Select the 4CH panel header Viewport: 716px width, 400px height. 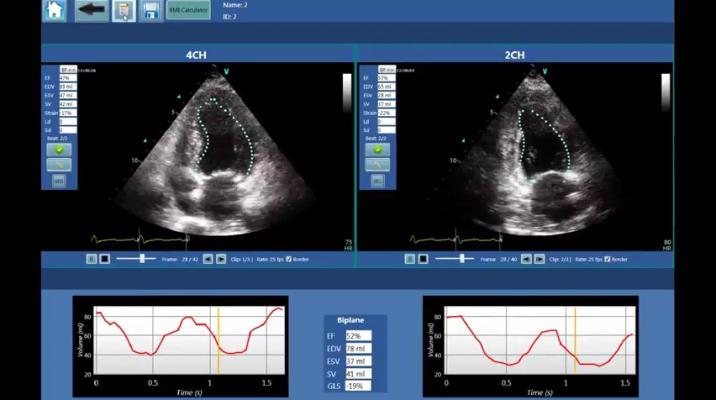[198, 54]
